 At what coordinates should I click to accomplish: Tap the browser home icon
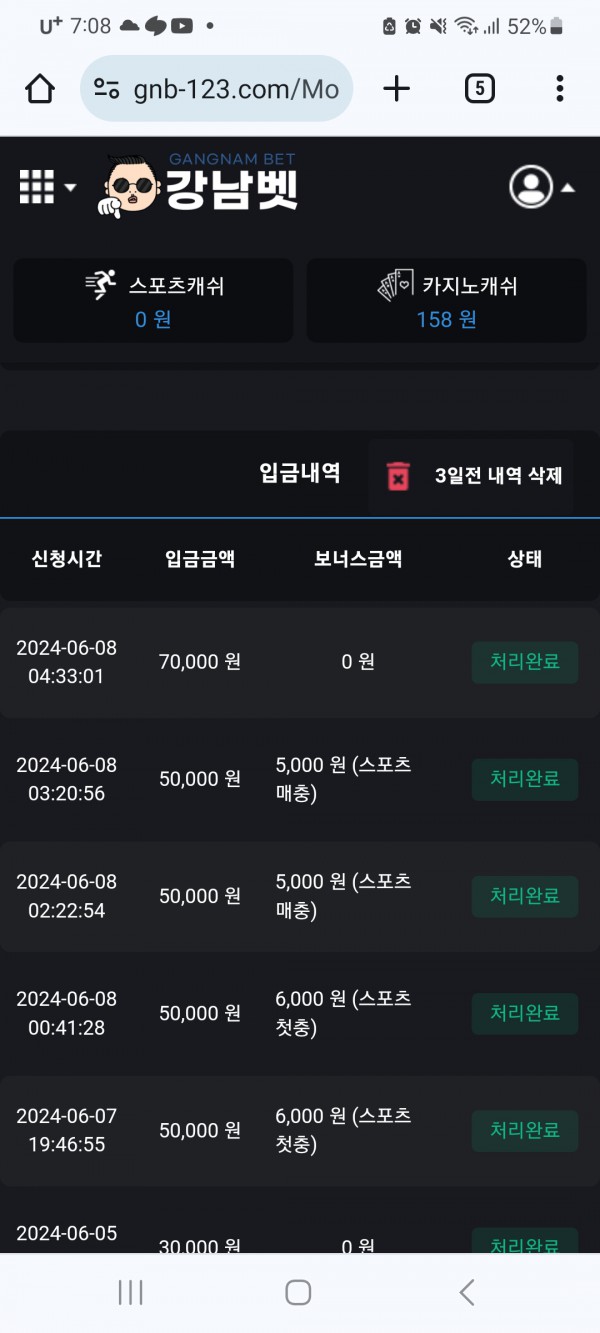pos(40,89)
